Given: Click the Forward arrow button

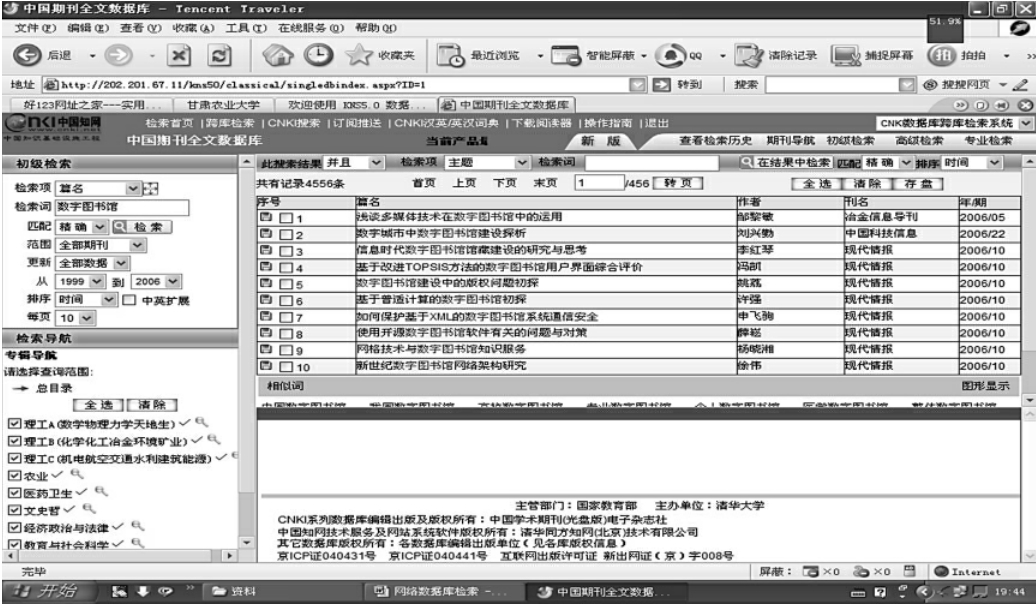Looking at the screenshot, I should (118, 55).
